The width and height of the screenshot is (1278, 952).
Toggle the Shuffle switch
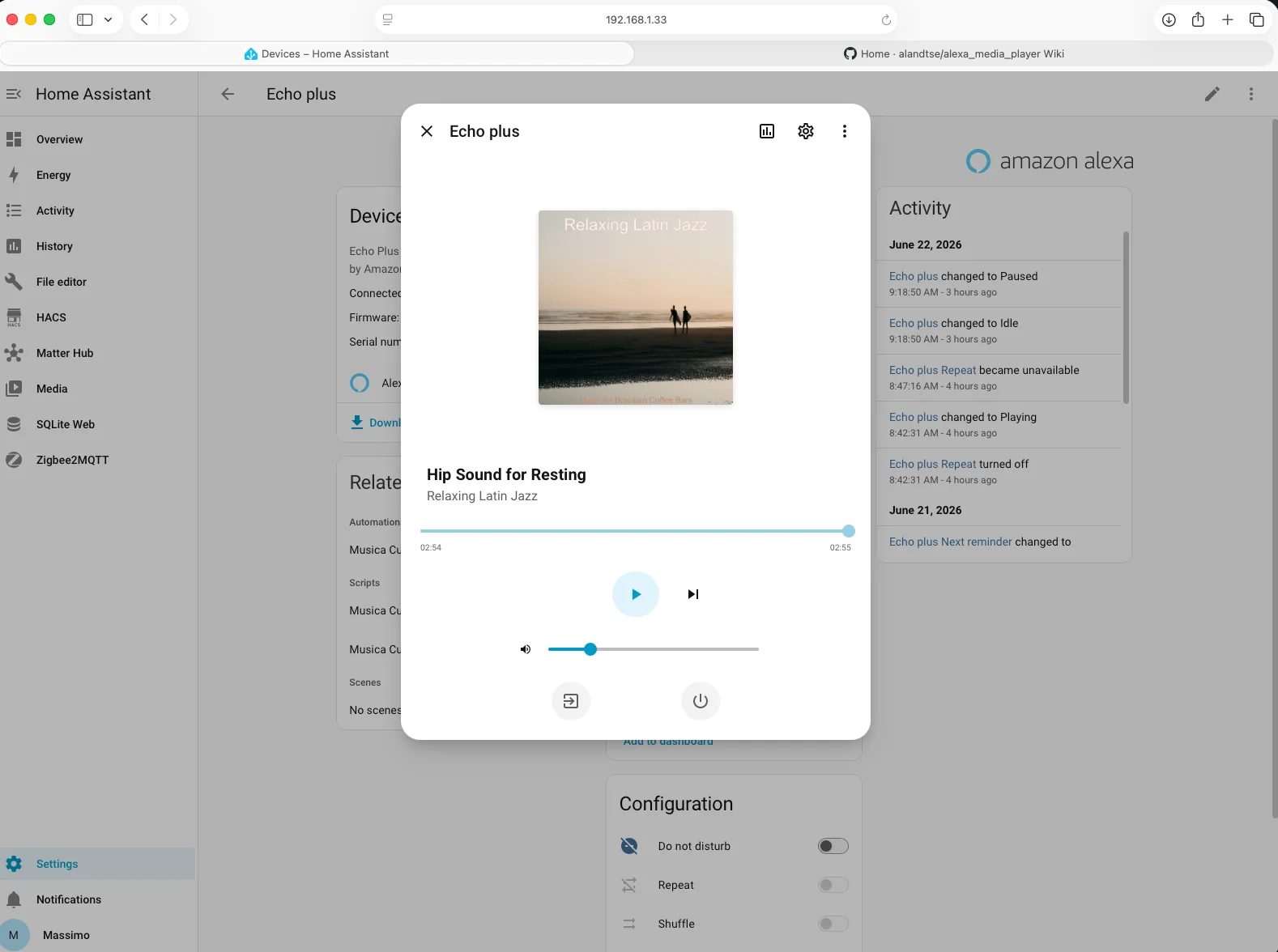(x=833, y=924)
